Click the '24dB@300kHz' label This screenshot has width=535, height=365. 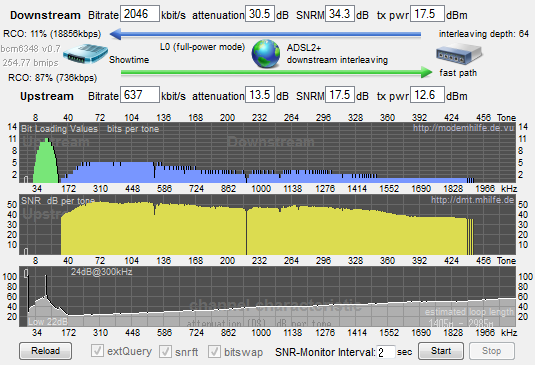pos(101,272)
